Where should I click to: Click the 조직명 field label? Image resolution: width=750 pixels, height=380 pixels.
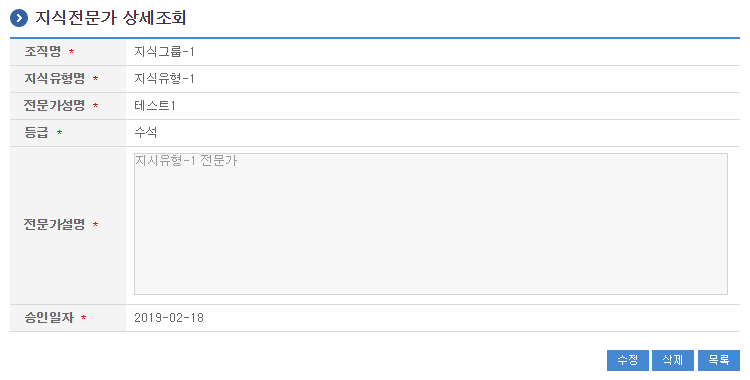[x=43, y=52]
